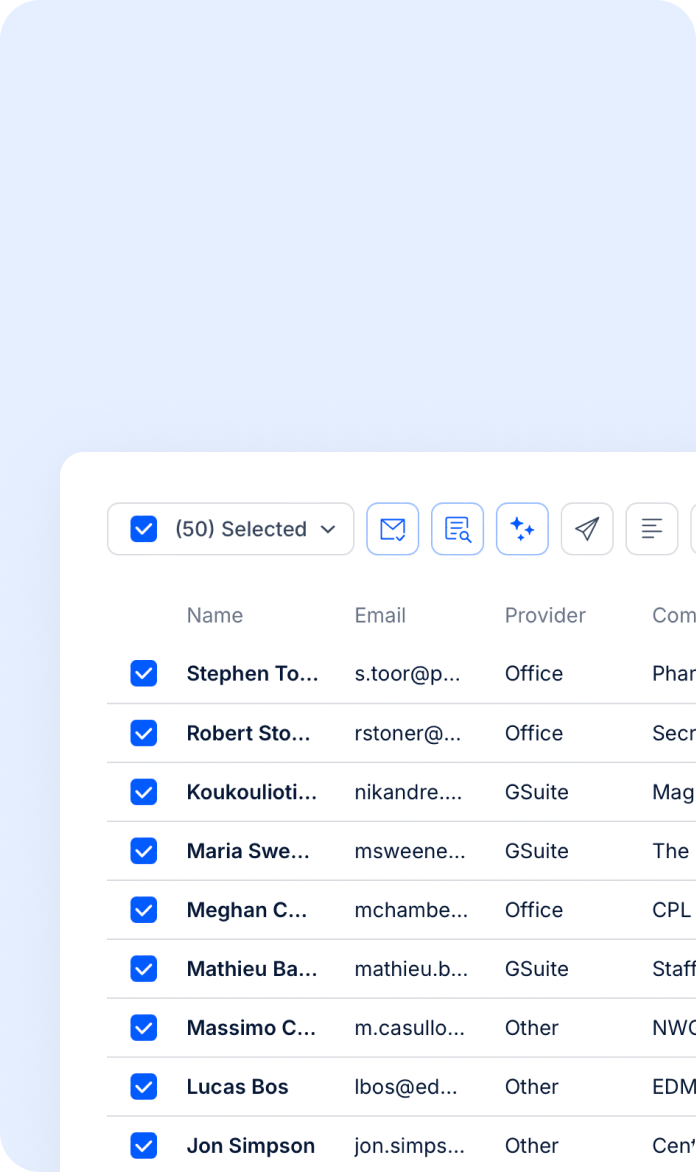The image size is (696, 1172).
Task: Click email mchambe...
Action: [x=411, y=910]
